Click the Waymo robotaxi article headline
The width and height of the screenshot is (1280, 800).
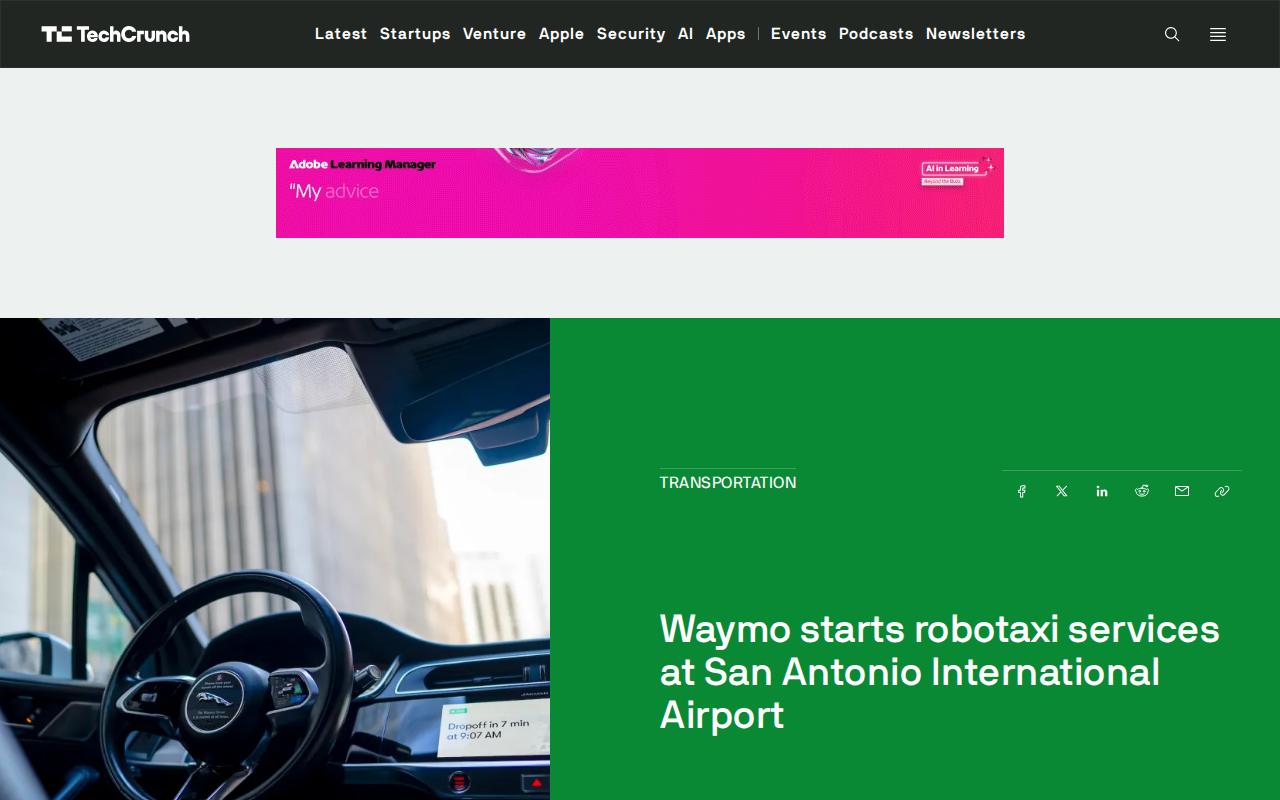click(x=940, y=672)
